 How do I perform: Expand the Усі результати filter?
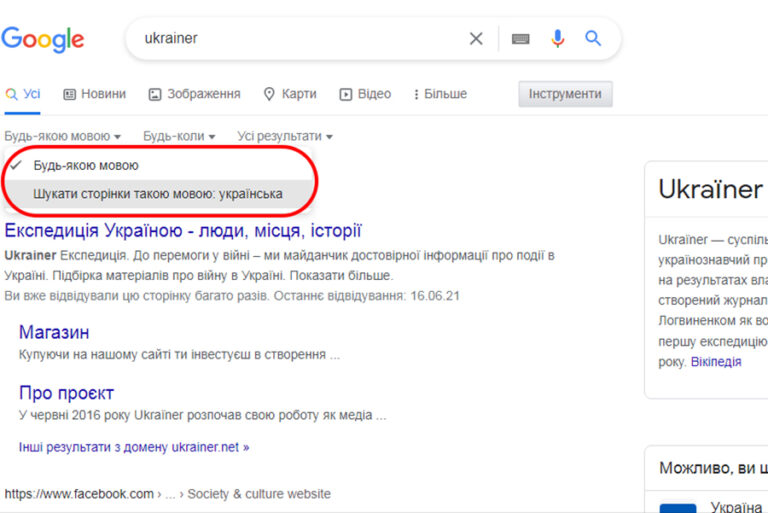point(285,136)
